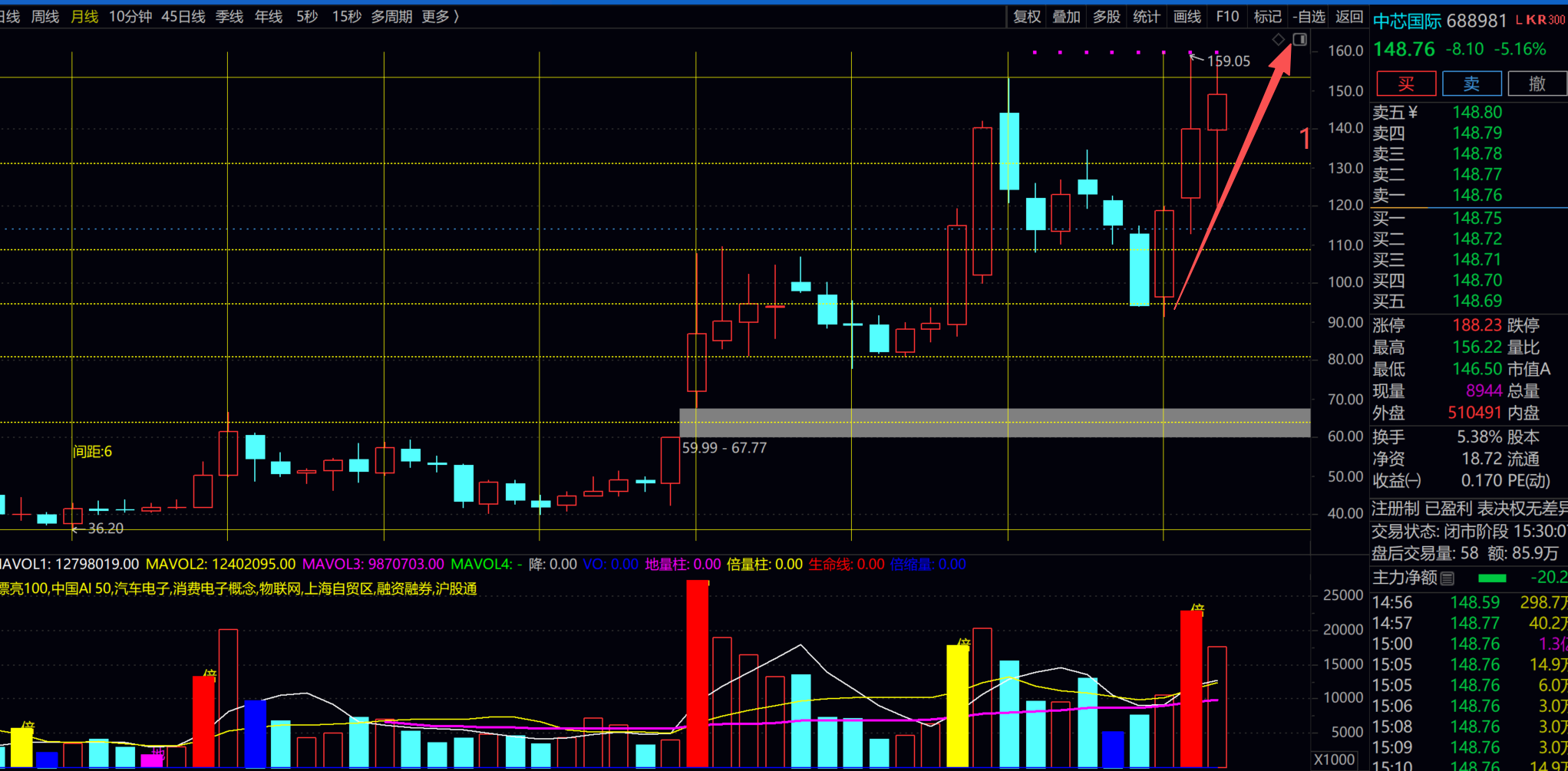
Task: Click 返回 to go back
Action: 1348,16
